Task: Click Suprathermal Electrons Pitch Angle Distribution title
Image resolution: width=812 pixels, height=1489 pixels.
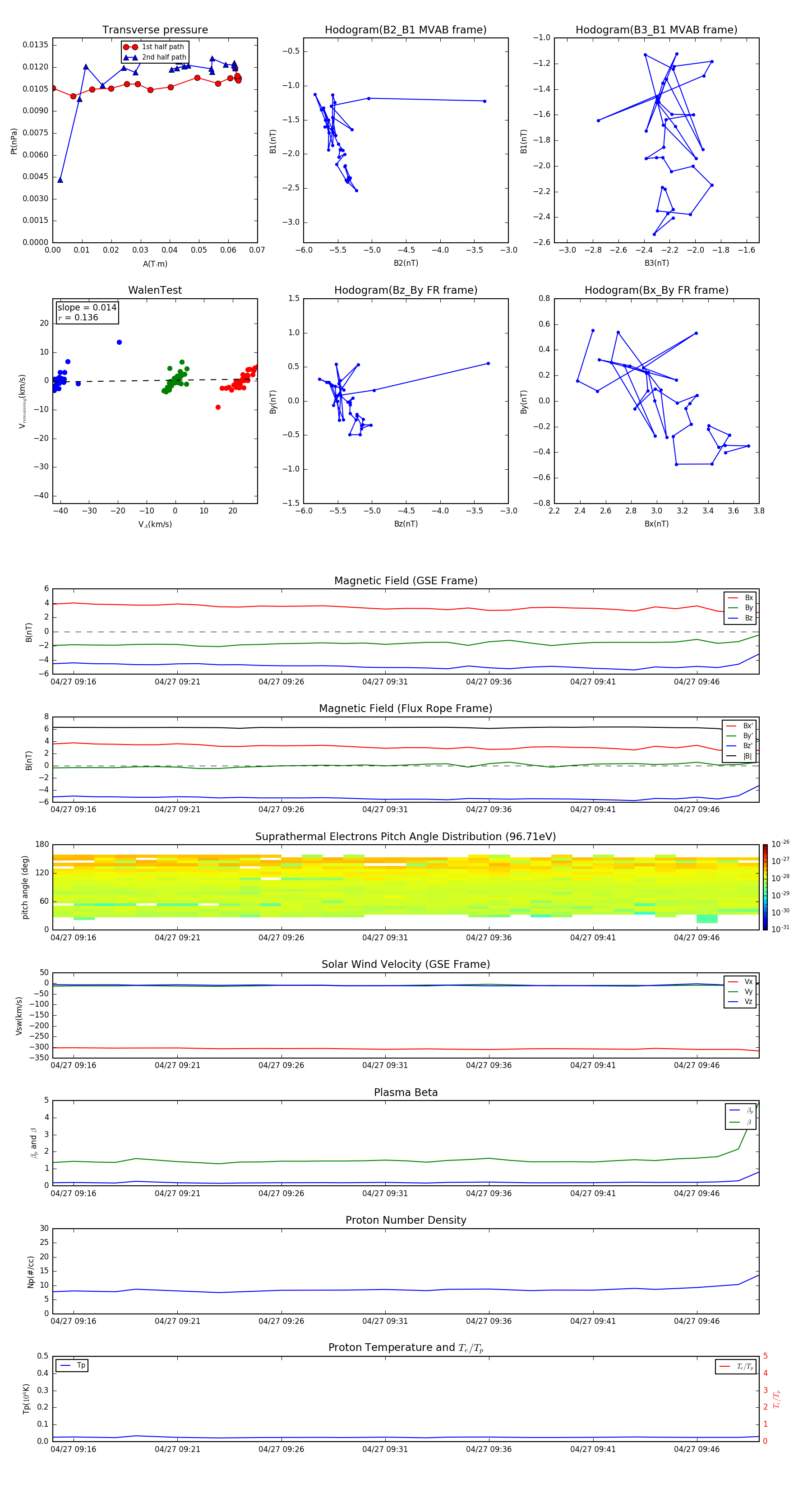Action: [x=406, y=837]
